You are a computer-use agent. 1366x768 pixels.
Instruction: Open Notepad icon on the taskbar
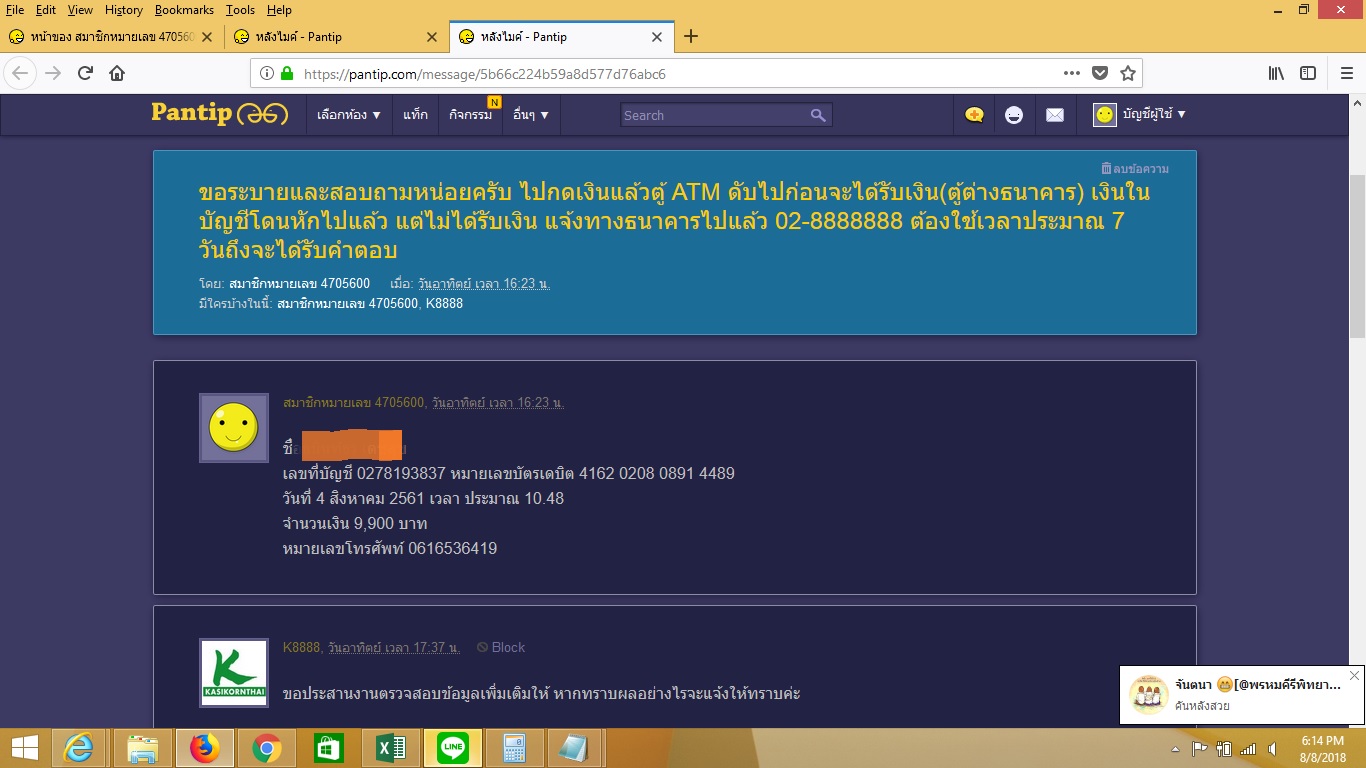point(574,748)
